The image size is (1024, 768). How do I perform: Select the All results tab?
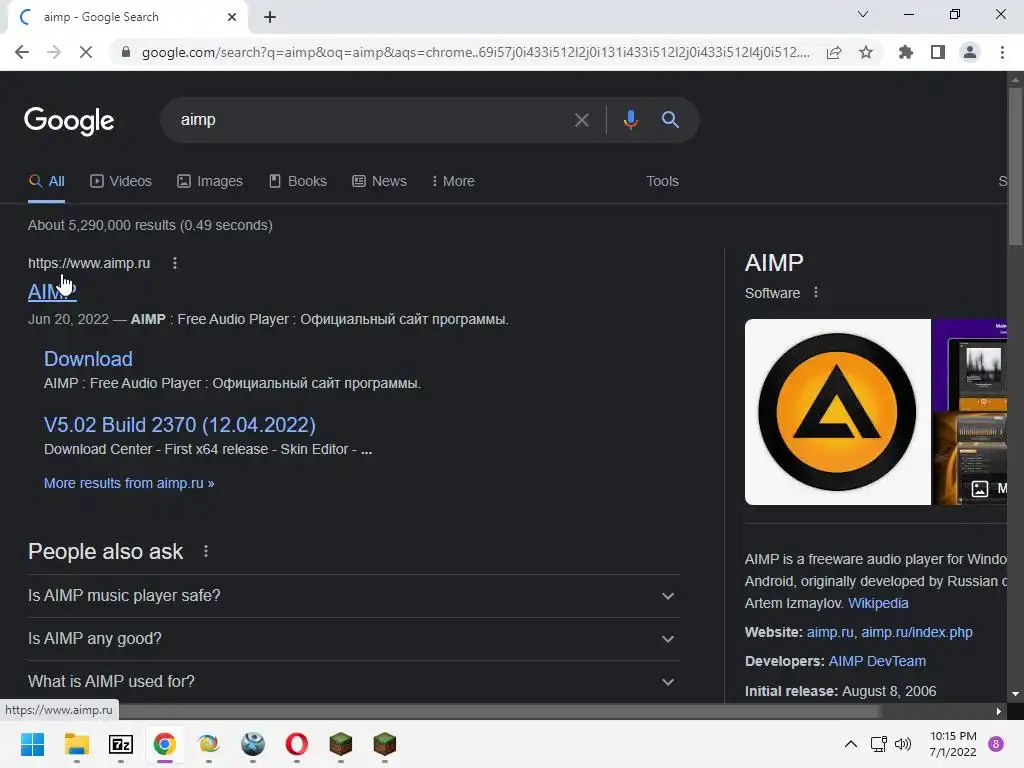coord(46,182)
